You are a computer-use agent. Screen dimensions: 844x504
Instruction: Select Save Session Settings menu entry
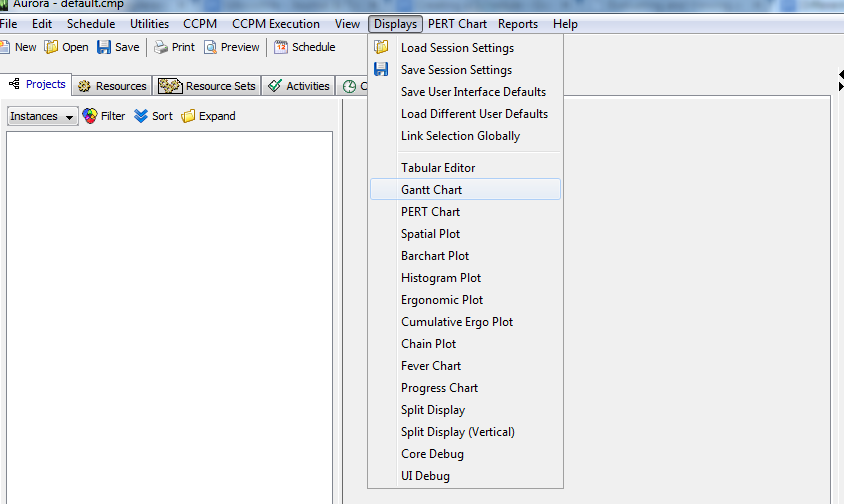[456, 70]
